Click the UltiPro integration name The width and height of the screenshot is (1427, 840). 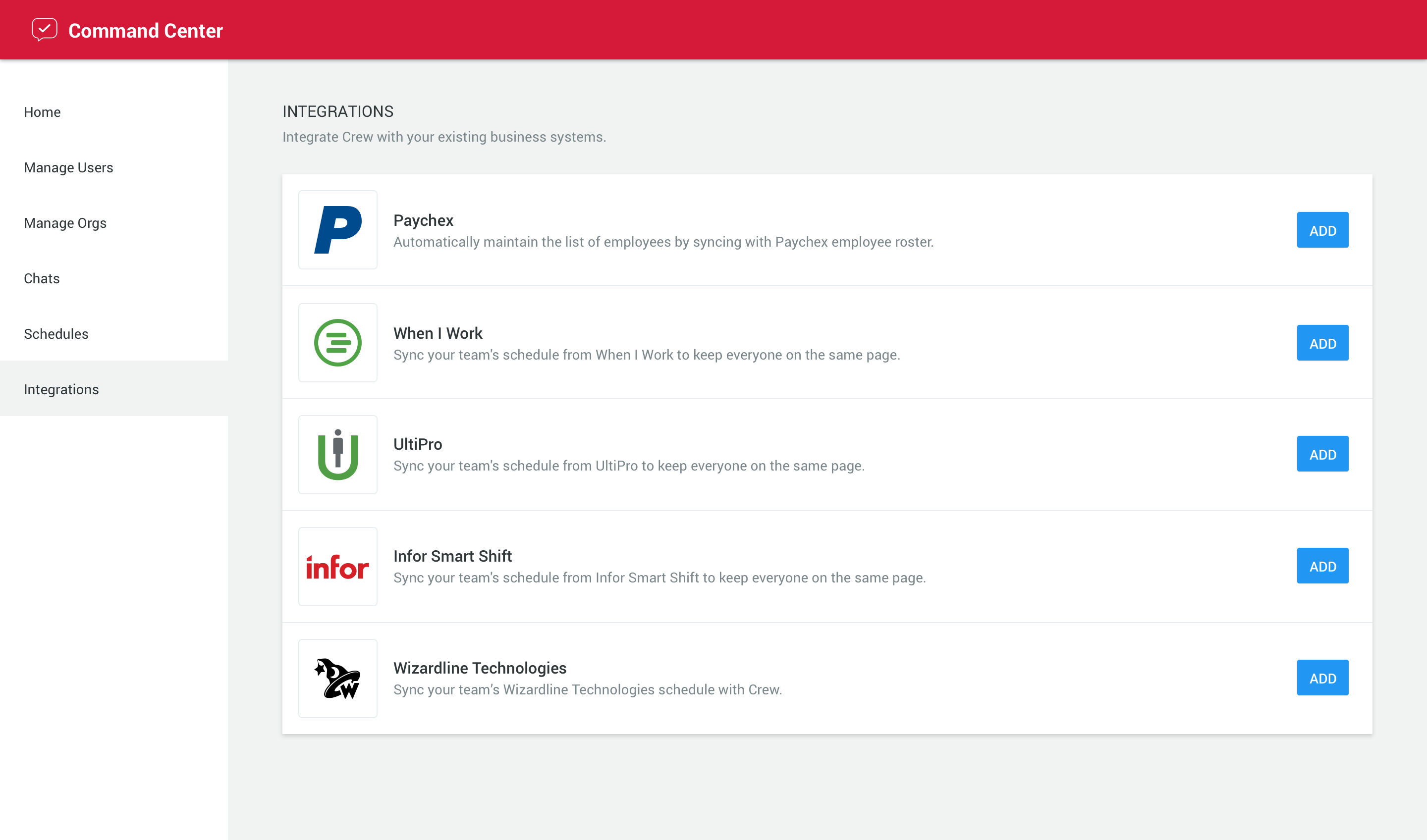tap(418, 444)
